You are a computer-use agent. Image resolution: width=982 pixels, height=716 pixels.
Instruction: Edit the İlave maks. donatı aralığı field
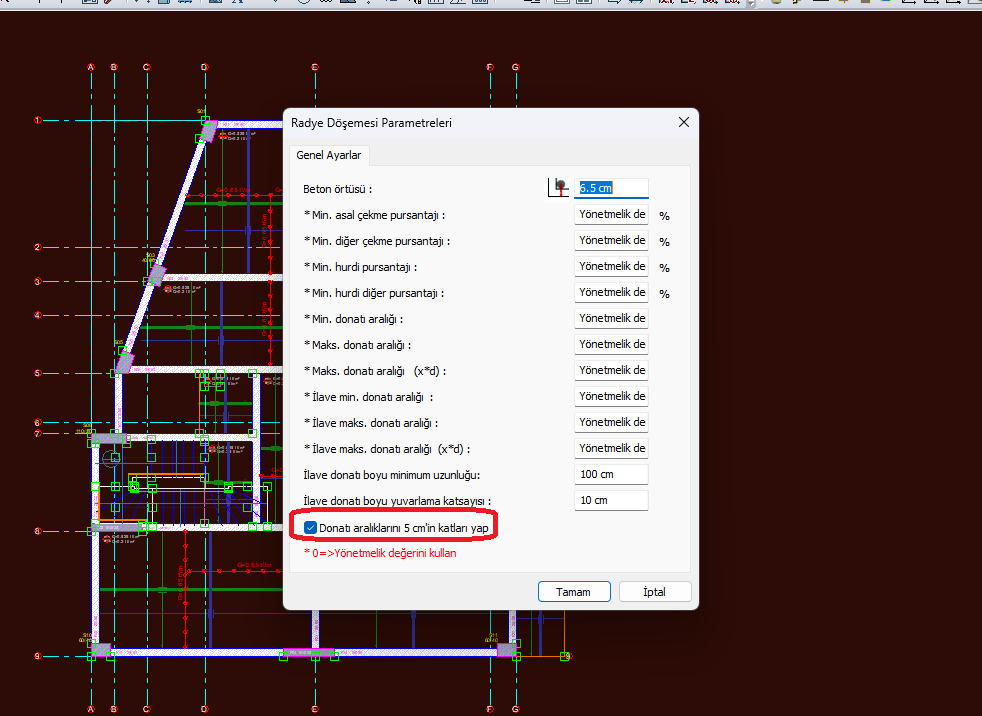coord(611,422)
